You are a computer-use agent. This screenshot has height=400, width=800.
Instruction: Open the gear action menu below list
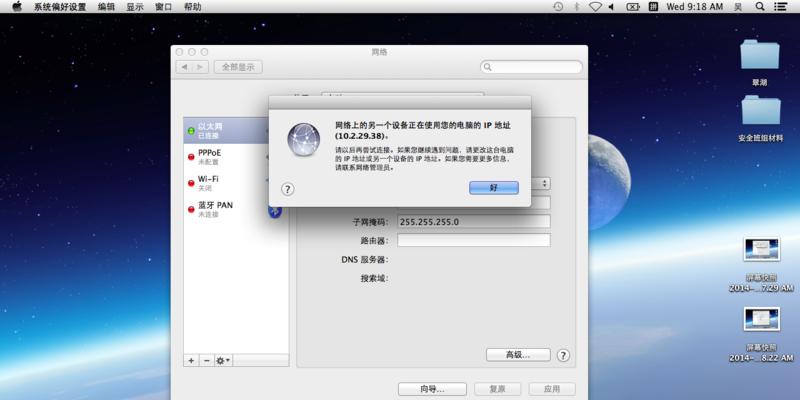[223, 359]
